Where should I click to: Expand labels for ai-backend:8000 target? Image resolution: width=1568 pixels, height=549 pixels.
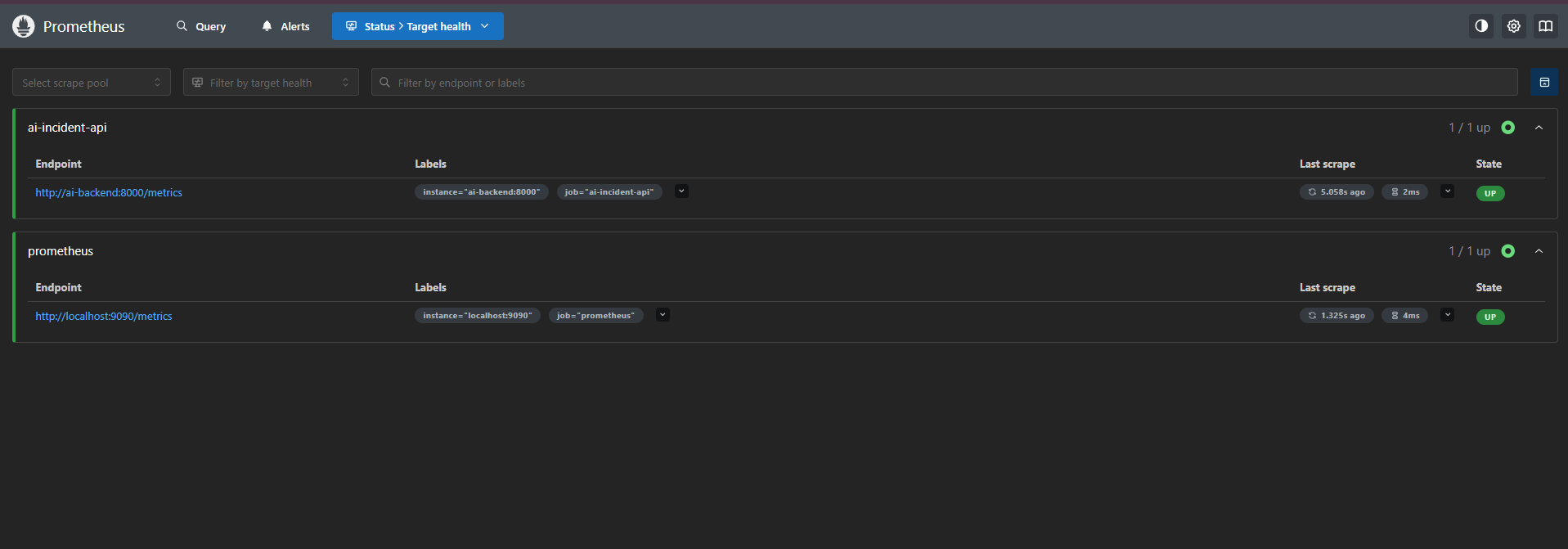pyautogui.click(x=681, y=191)
